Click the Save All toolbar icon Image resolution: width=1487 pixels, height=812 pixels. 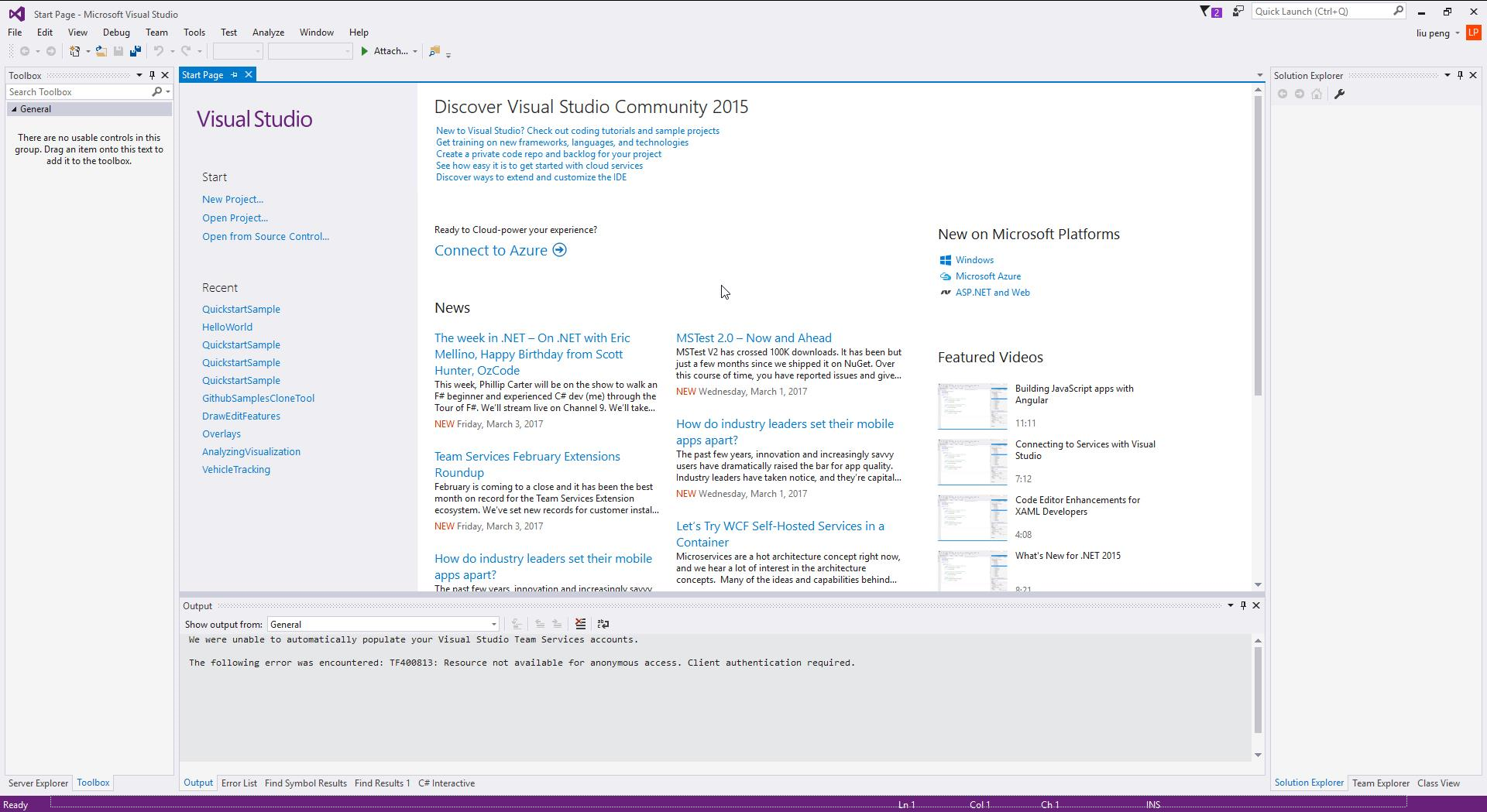[x=136, y=51]
